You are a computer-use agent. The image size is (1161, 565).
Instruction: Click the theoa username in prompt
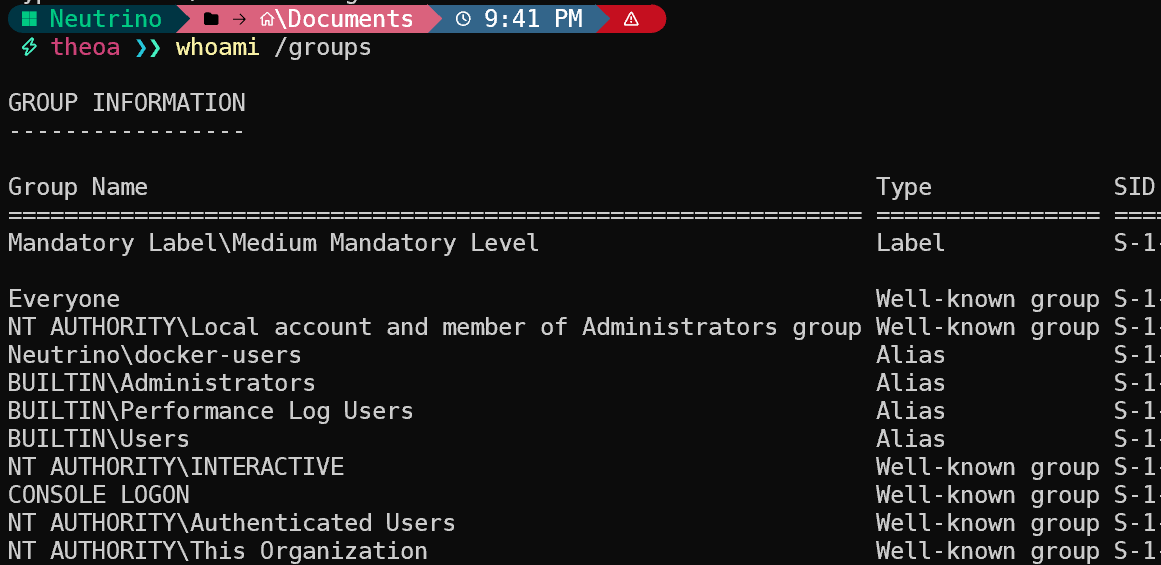[x=85, y=47]
